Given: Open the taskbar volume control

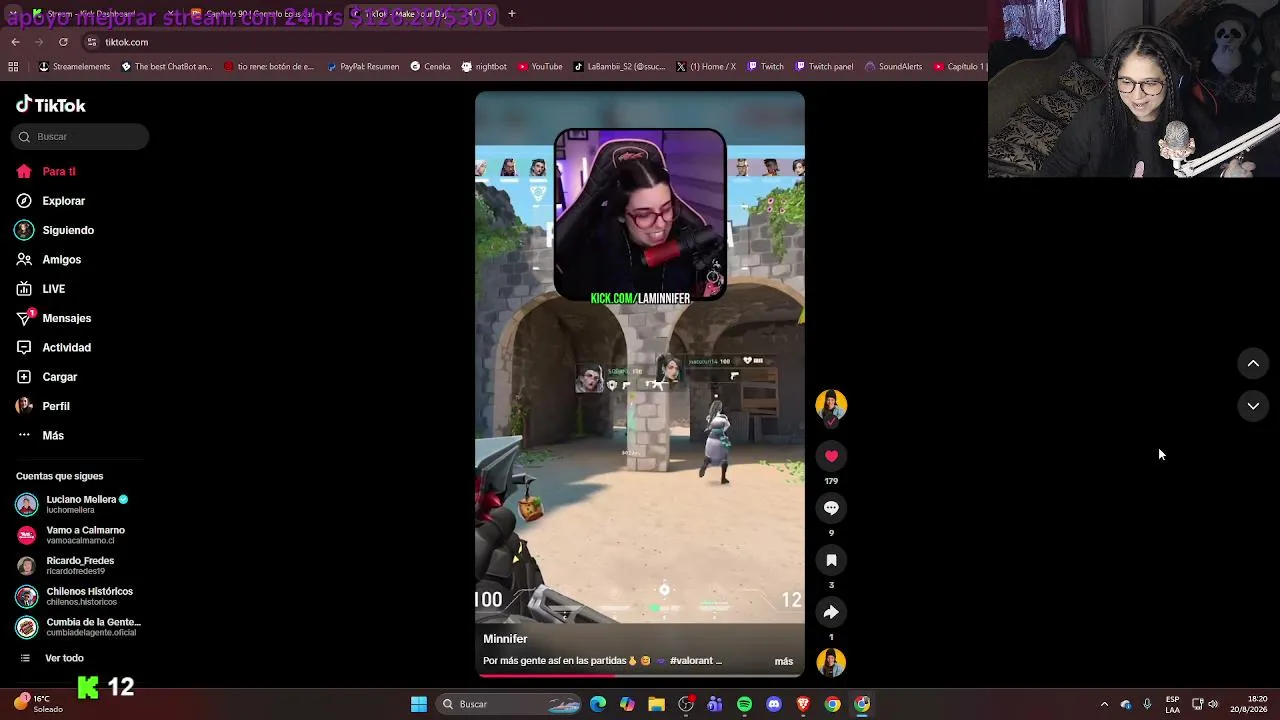Looking at the screenshot, I should [x=1213, y=704].
